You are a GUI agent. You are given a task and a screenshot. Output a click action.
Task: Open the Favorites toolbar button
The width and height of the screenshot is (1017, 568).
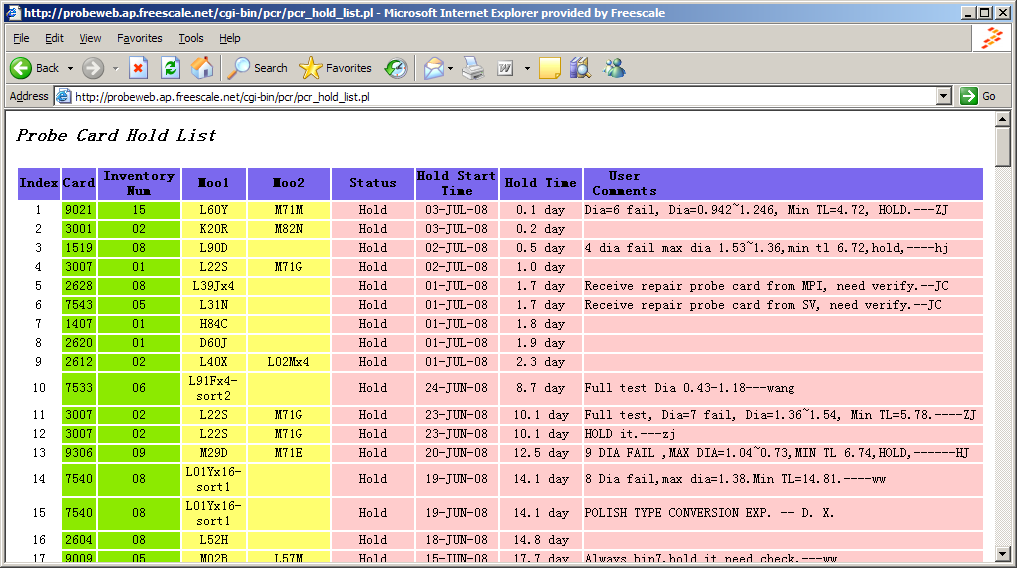point(336,68)
